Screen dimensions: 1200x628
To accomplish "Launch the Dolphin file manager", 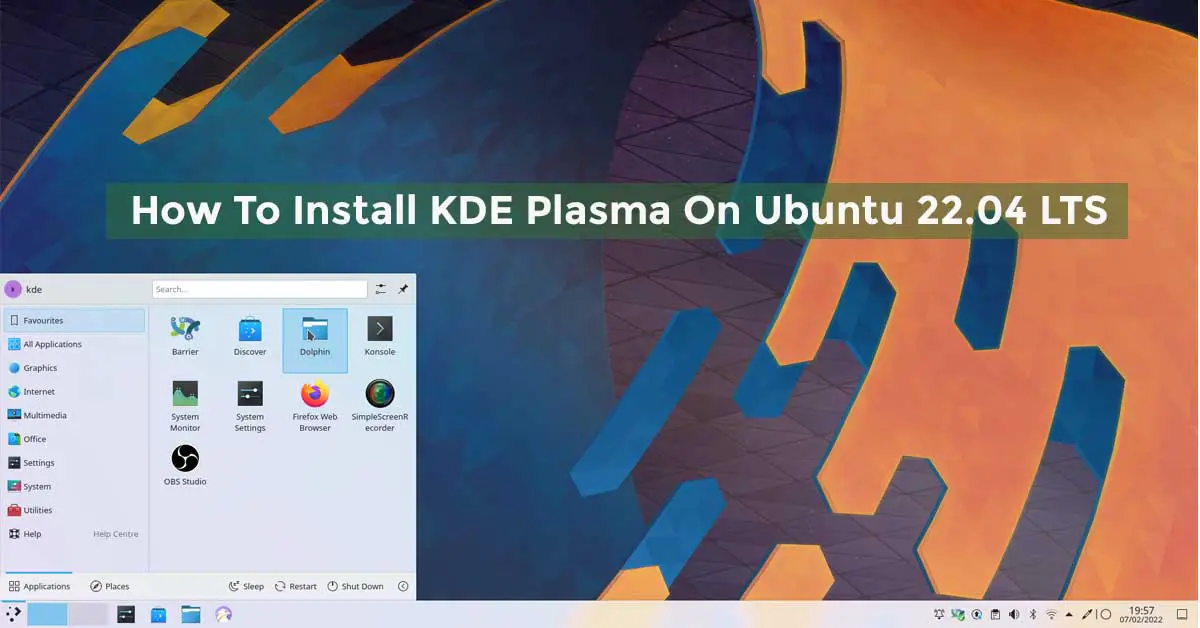I will pyautogui.click(x=314, y=335).
